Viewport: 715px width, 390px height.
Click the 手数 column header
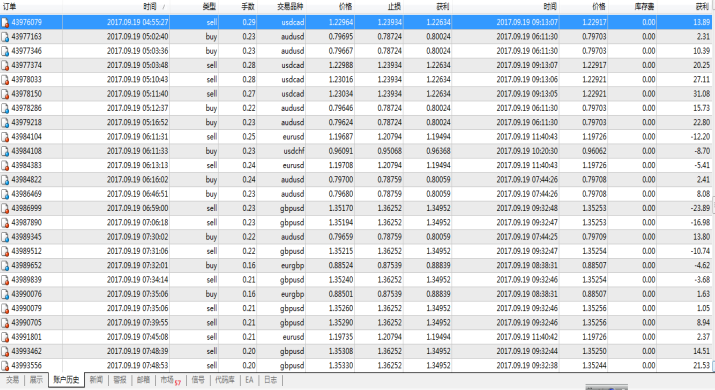point(248,6)
